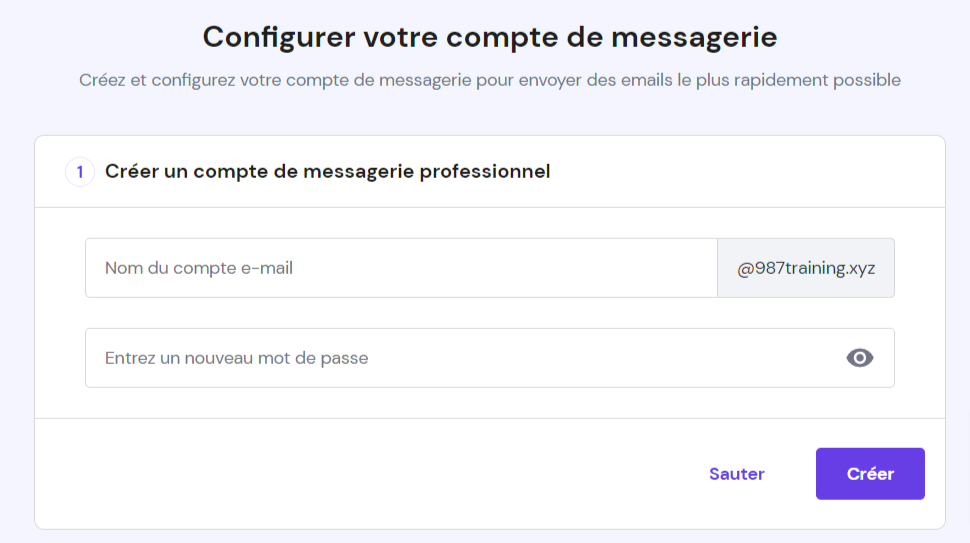Skip setup with the Sauter link
970x543 pixels.
(x=737, y=474)
